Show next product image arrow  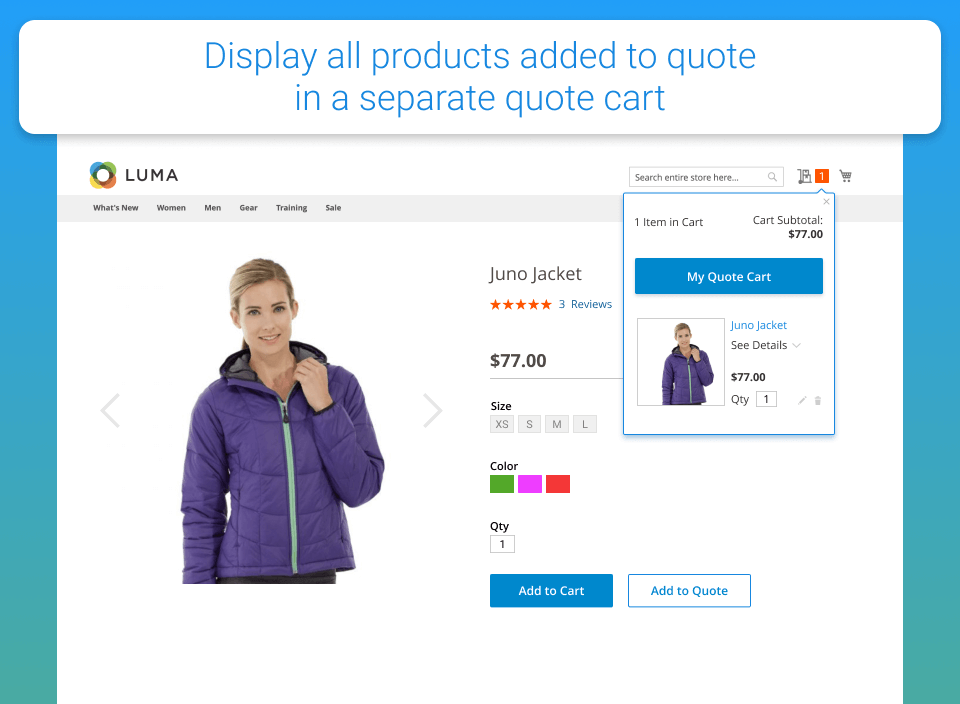432,410
